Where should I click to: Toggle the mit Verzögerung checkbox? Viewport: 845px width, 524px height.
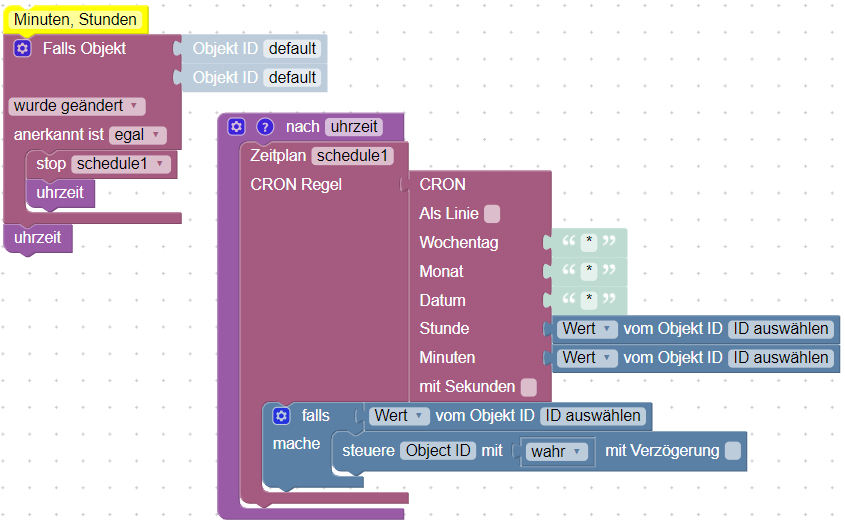[x=733, y=450]
